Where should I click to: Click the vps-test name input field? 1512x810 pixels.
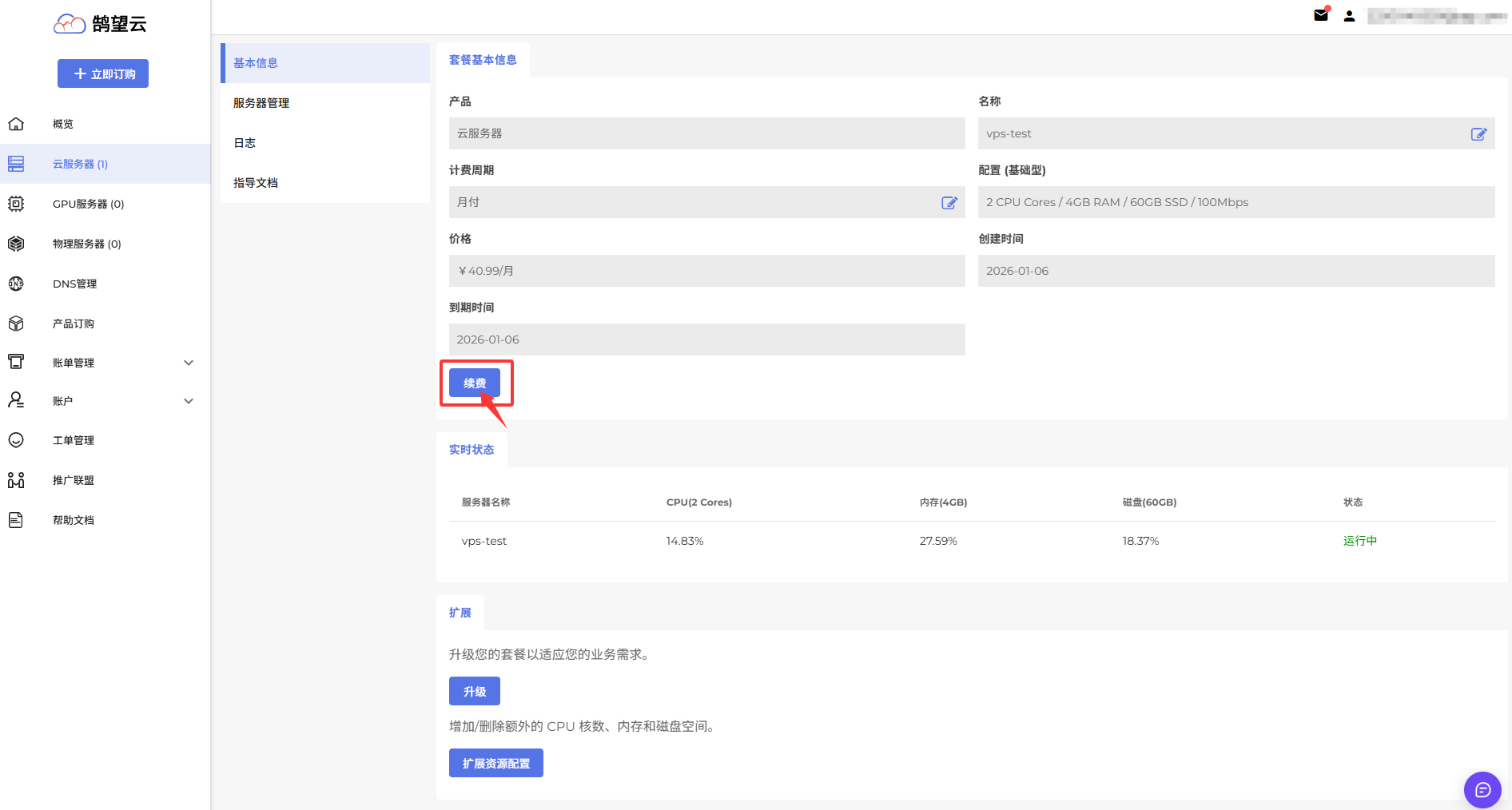[x=1223, y=134]
